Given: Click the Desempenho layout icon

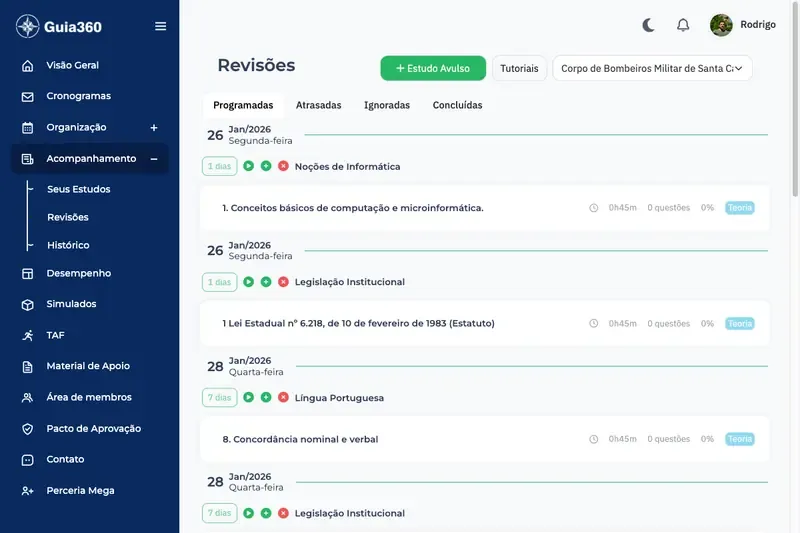Looking at the screenshot, I should click(x=28, y=274).
